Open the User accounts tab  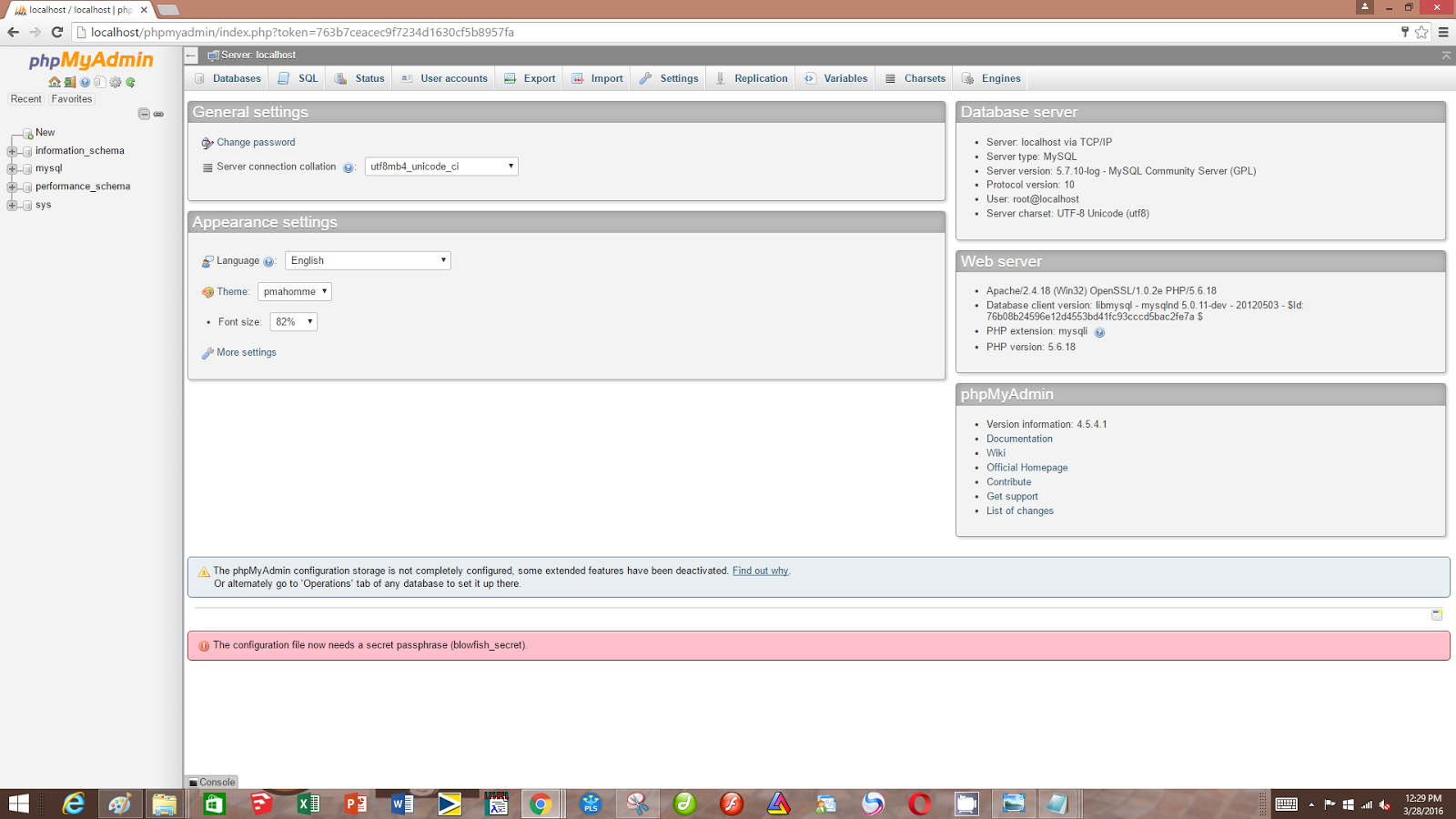click(444, 78)
